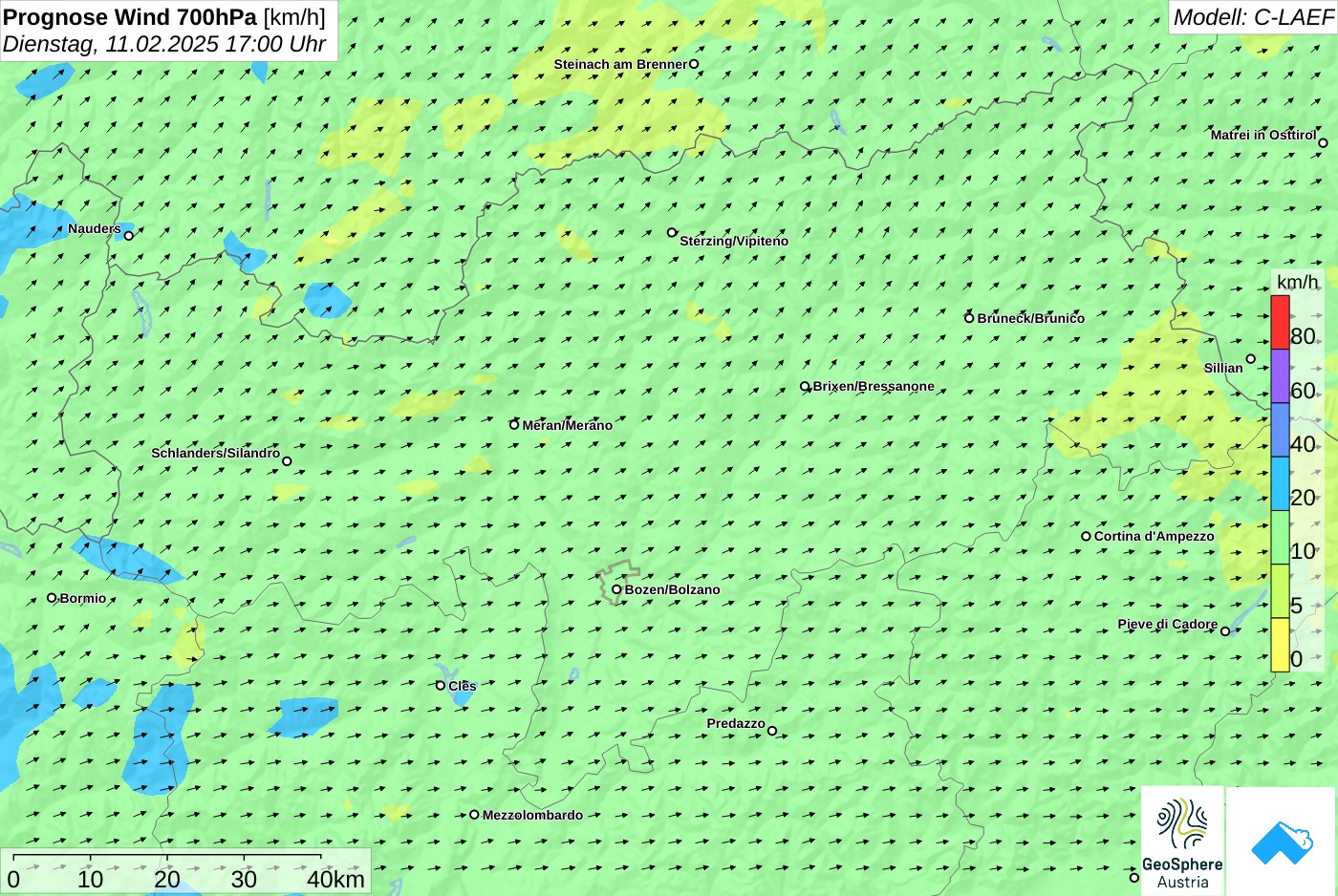1338x896 pixels.
Task: Select the Predazzo map marker
Action: click(x=772, y=732)
